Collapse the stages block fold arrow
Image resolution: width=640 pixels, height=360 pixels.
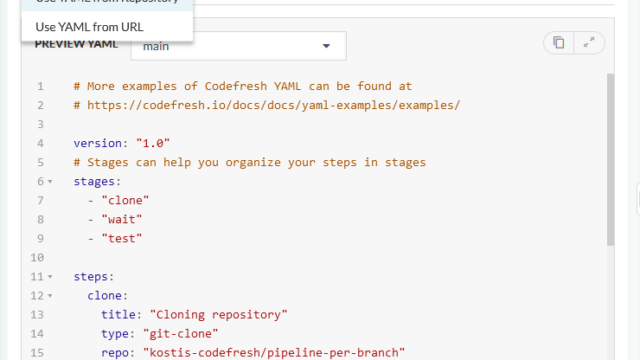tap(50, 181)
